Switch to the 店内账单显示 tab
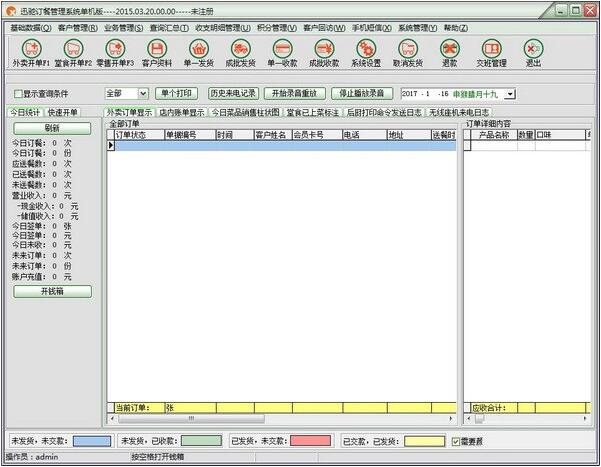This screenshot has height=467, width=601. point(183,113)
